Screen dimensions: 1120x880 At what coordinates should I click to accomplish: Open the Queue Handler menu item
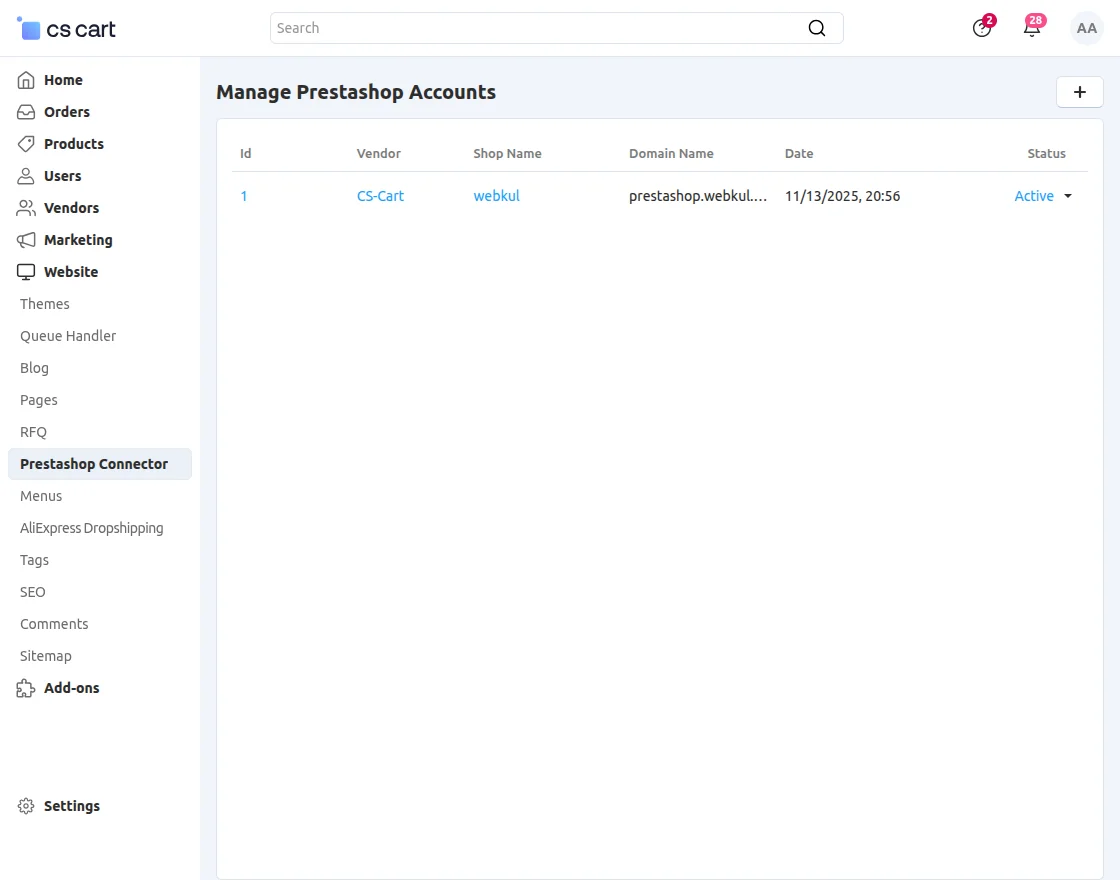click(68, 336)
